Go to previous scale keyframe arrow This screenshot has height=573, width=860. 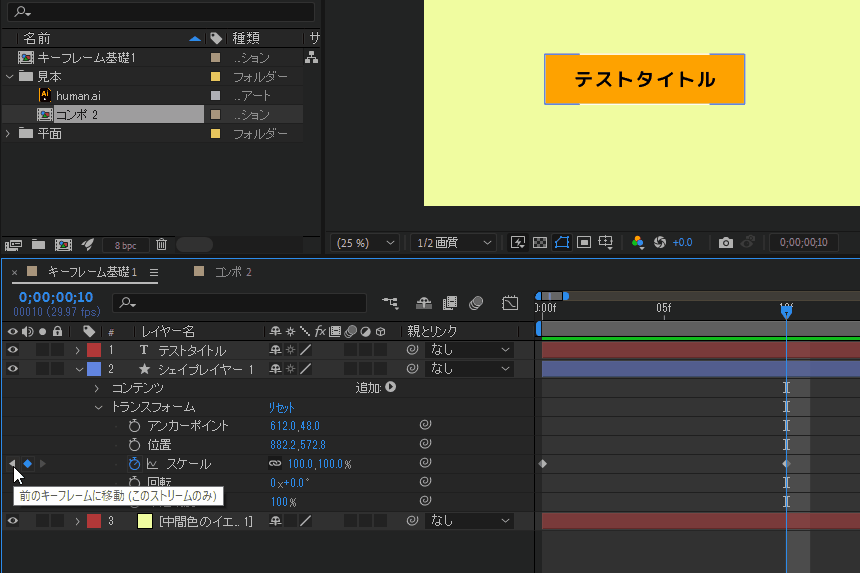(12, 464)
